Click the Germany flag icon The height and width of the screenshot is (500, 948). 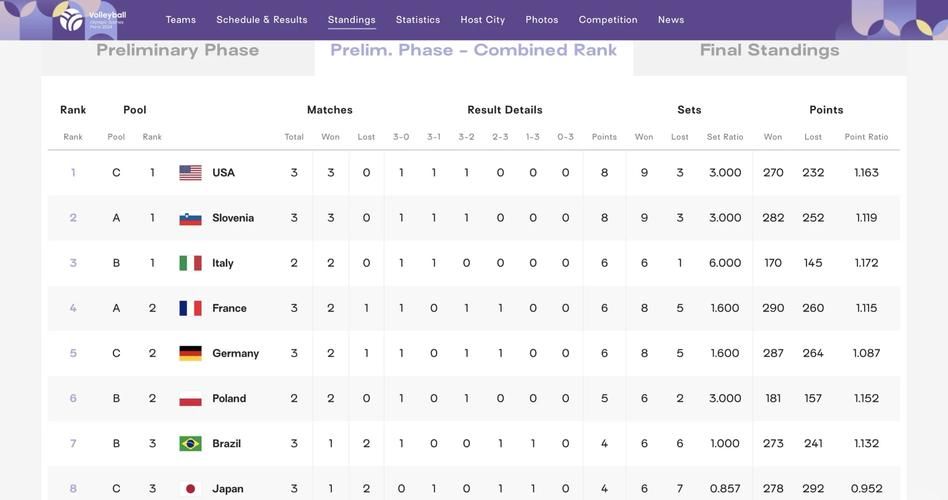click(190, 353)
